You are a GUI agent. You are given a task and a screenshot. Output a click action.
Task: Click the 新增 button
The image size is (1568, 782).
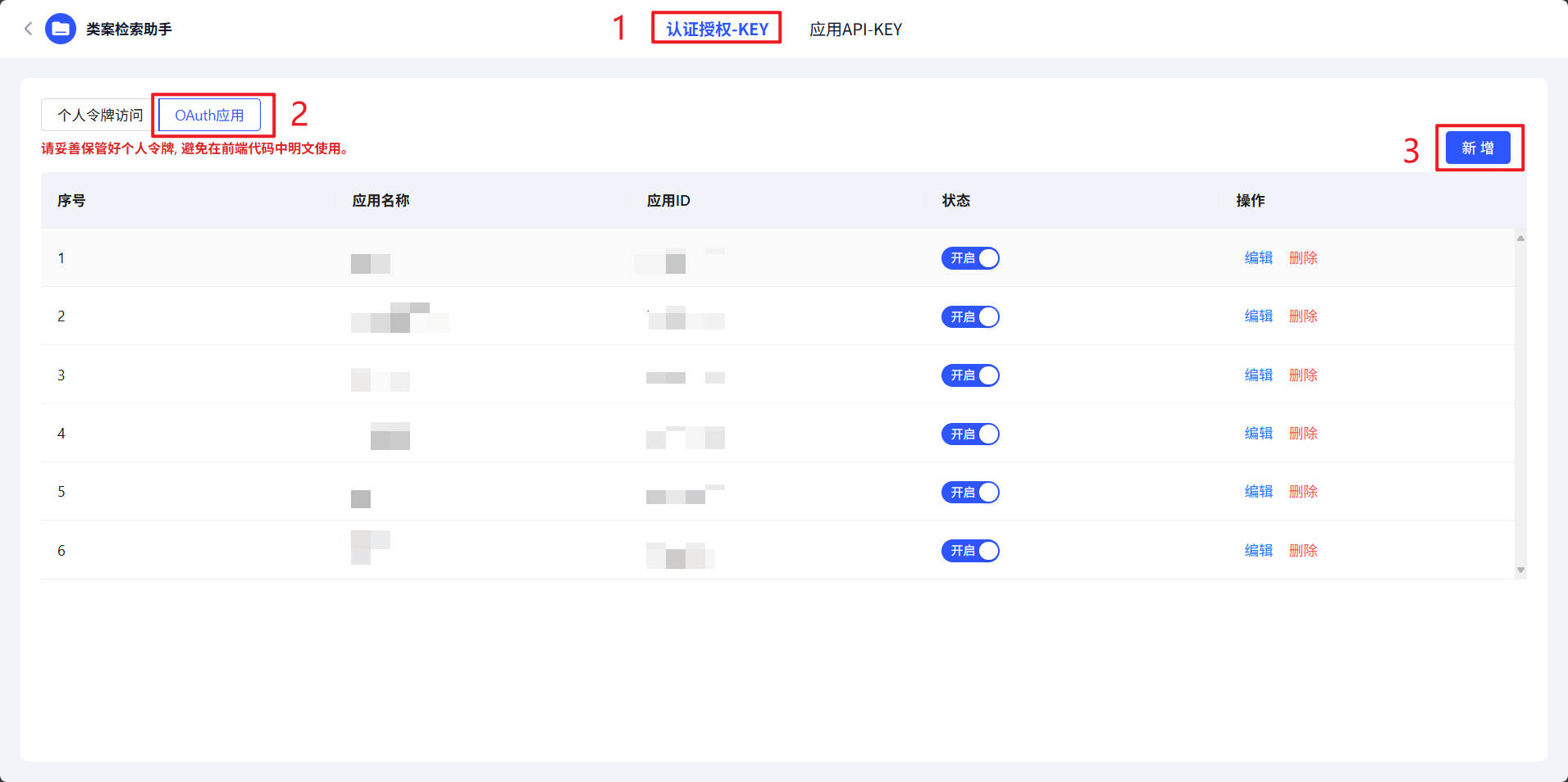tap(1478, 148)
